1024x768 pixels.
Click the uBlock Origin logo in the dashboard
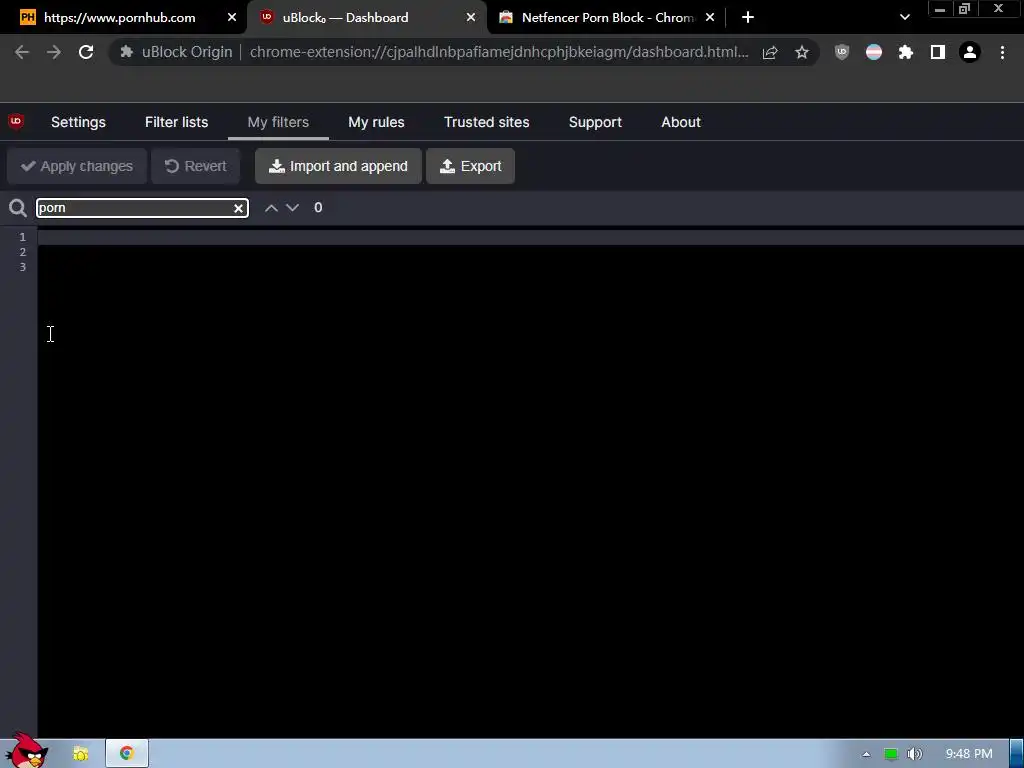pos(16,121)
